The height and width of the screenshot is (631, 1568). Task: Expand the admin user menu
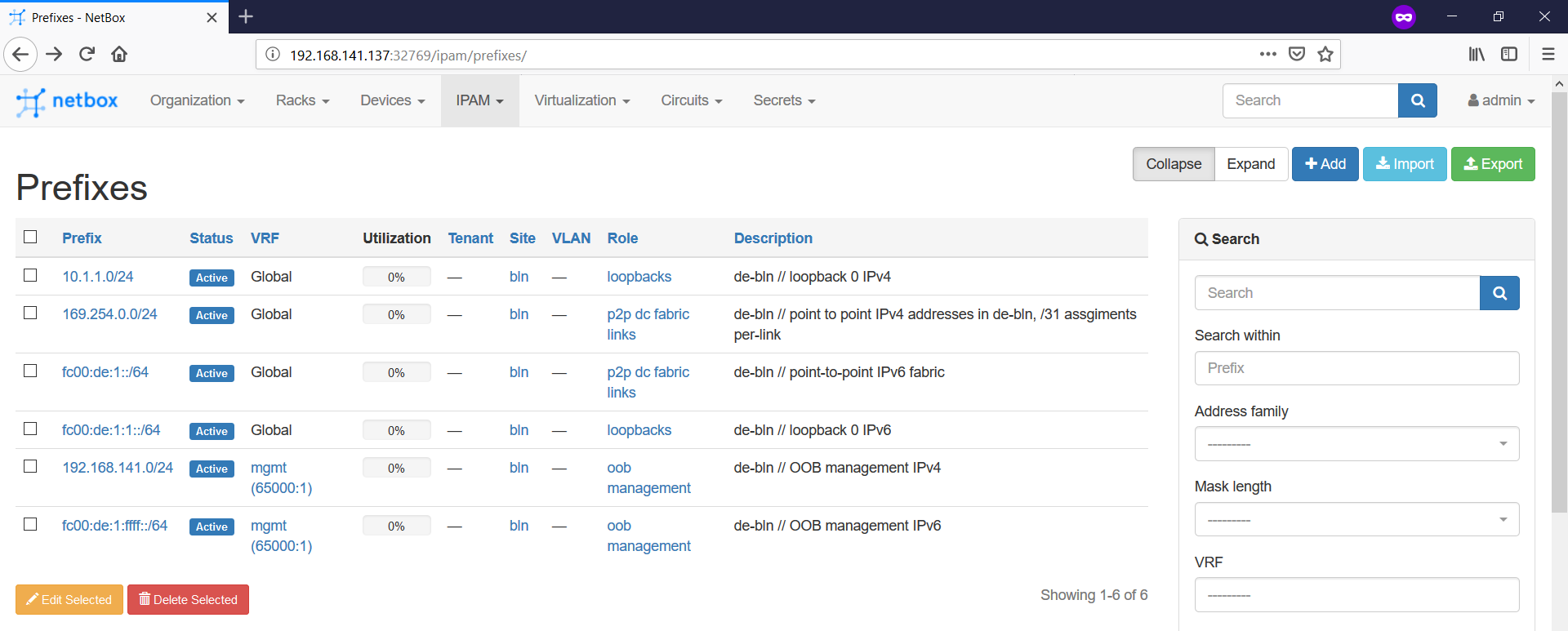pos(1501,100)
